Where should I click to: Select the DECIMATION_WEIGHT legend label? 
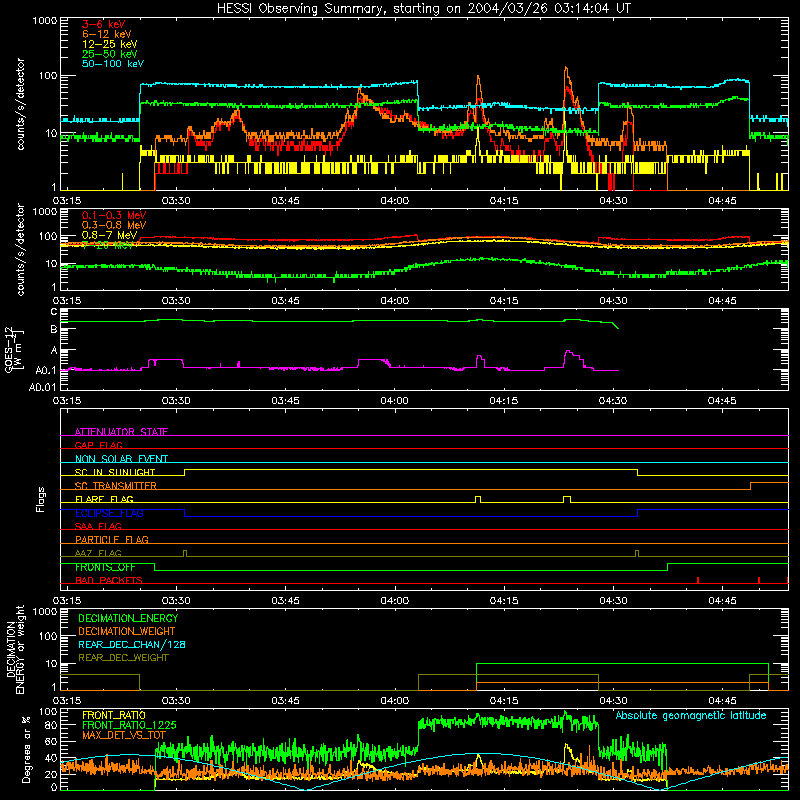coord(127,631)
